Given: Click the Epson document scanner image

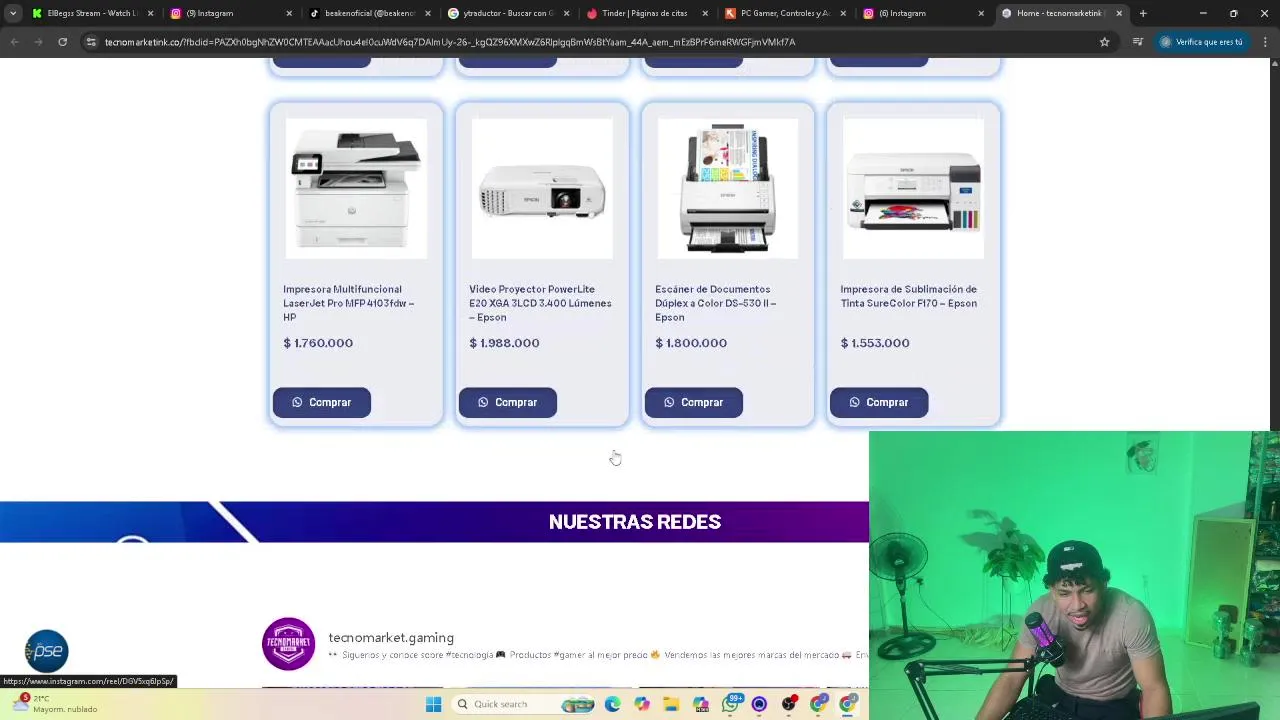Looking at the screenshot, I should click(728, 189).
